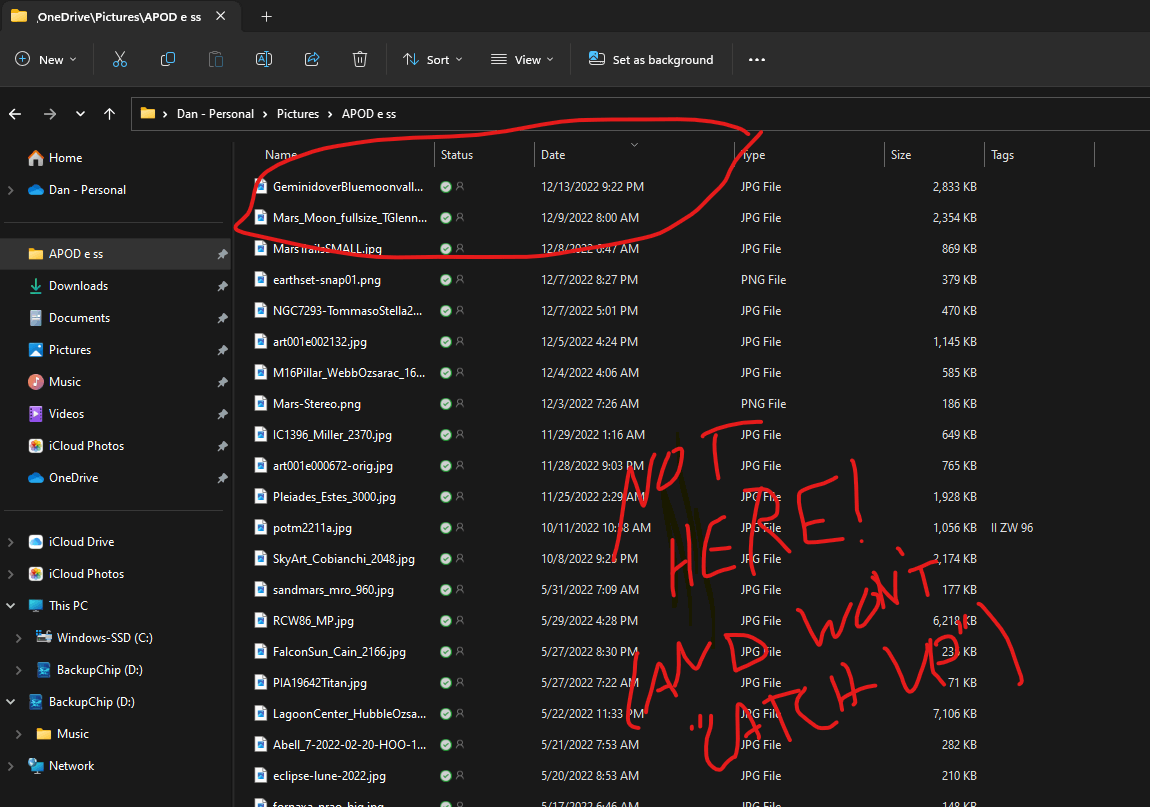Select file NGC7293-TommasoStella2...
This screenshot has width=1150, height=807.
347,310
